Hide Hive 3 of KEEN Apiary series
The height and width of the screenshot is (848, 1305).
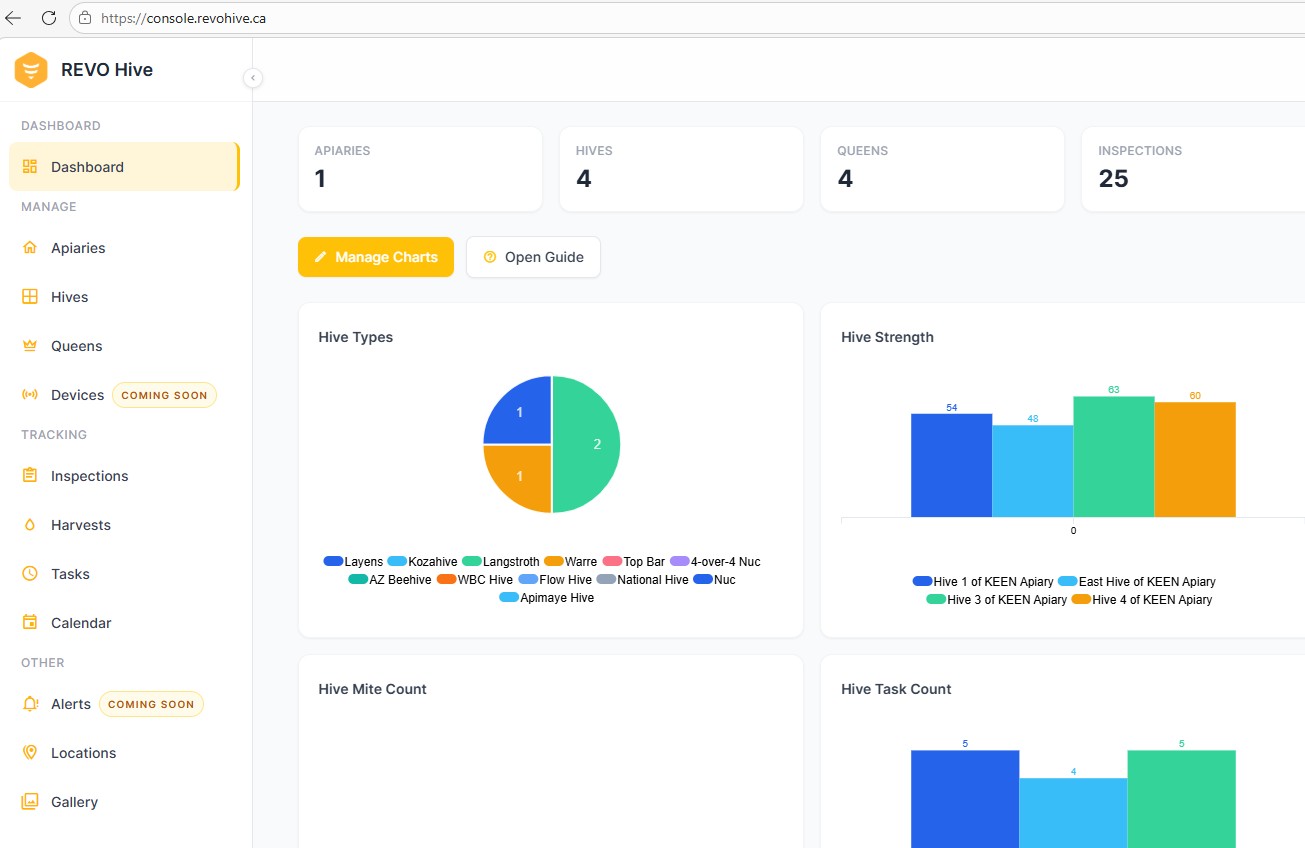coord(997,600)
